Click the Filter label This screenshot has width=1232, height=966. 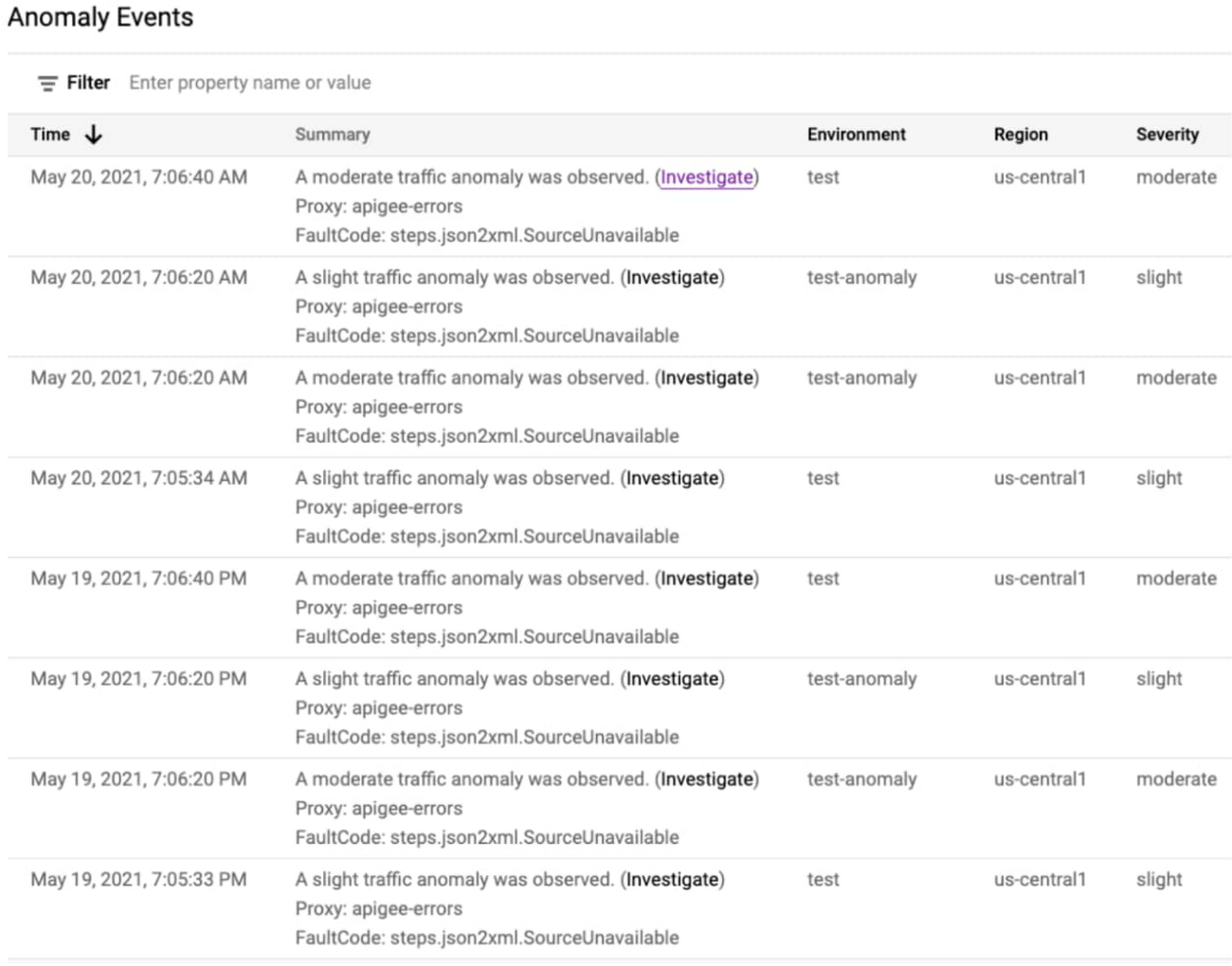click(x=88, y=82)
